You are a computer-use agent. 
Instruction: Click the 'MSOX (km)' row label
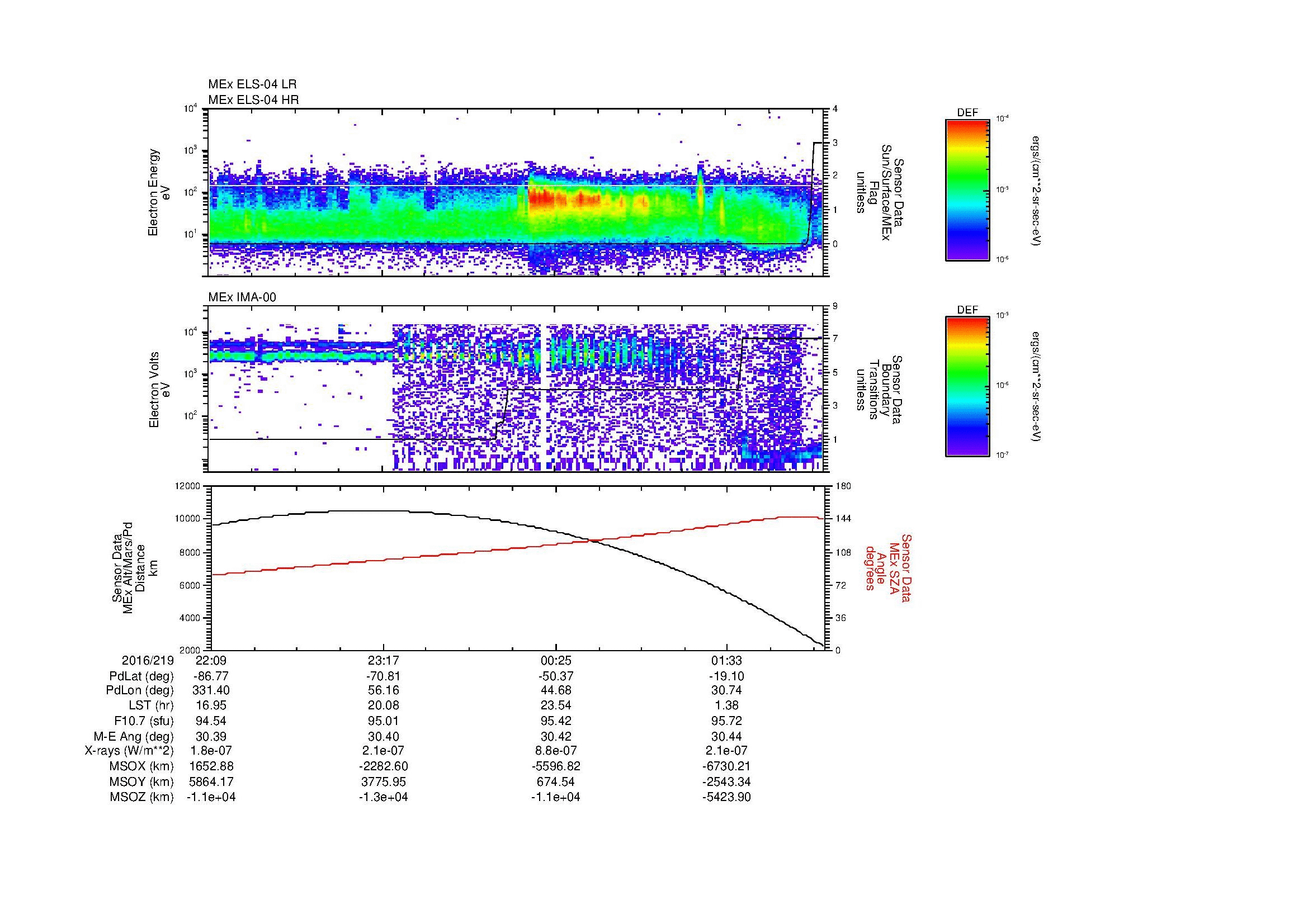tap(142, 766)
